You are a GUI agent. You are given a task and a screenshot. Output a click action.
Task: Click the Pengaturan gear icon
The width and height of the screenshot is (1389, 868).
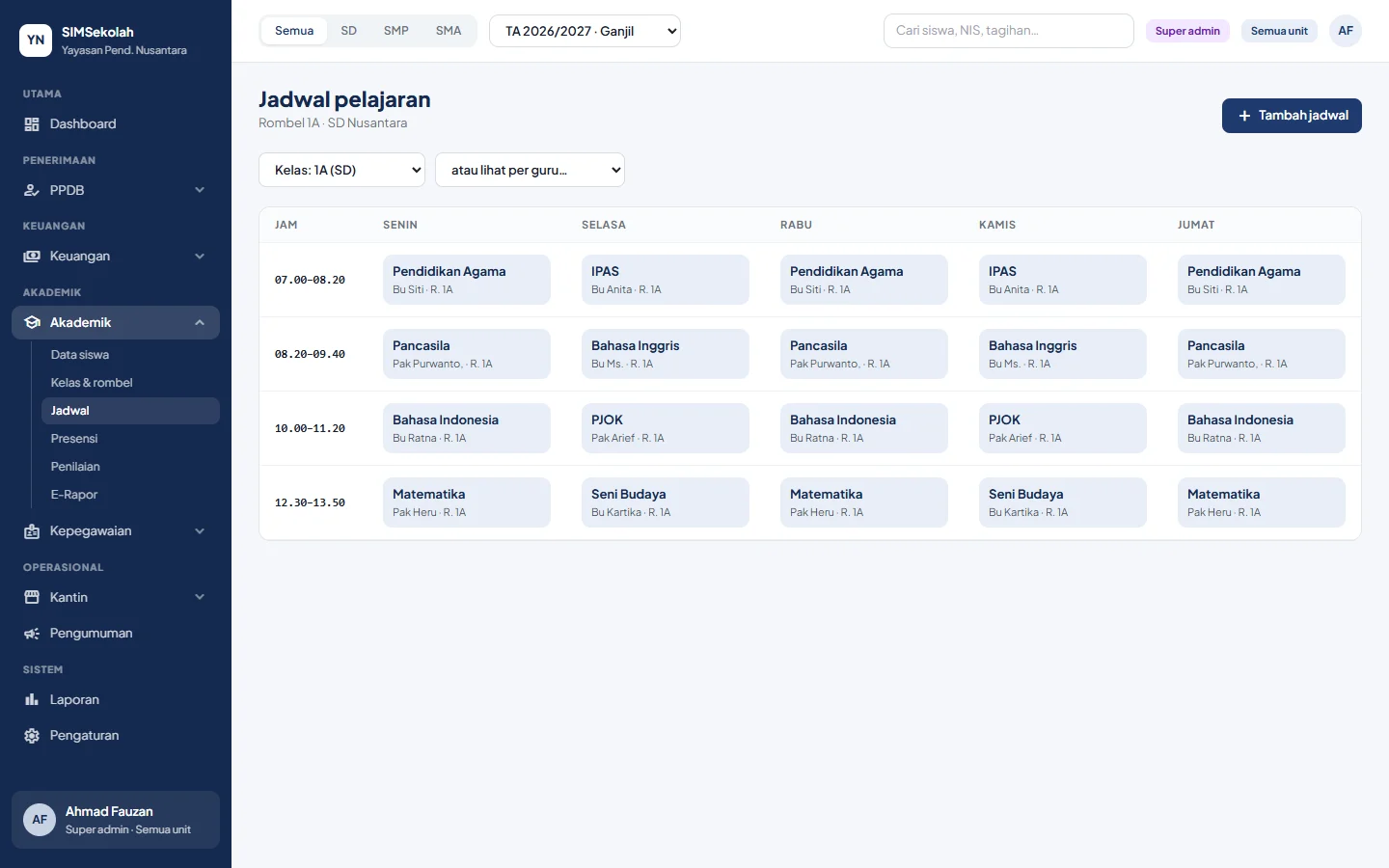pos(32,736)
